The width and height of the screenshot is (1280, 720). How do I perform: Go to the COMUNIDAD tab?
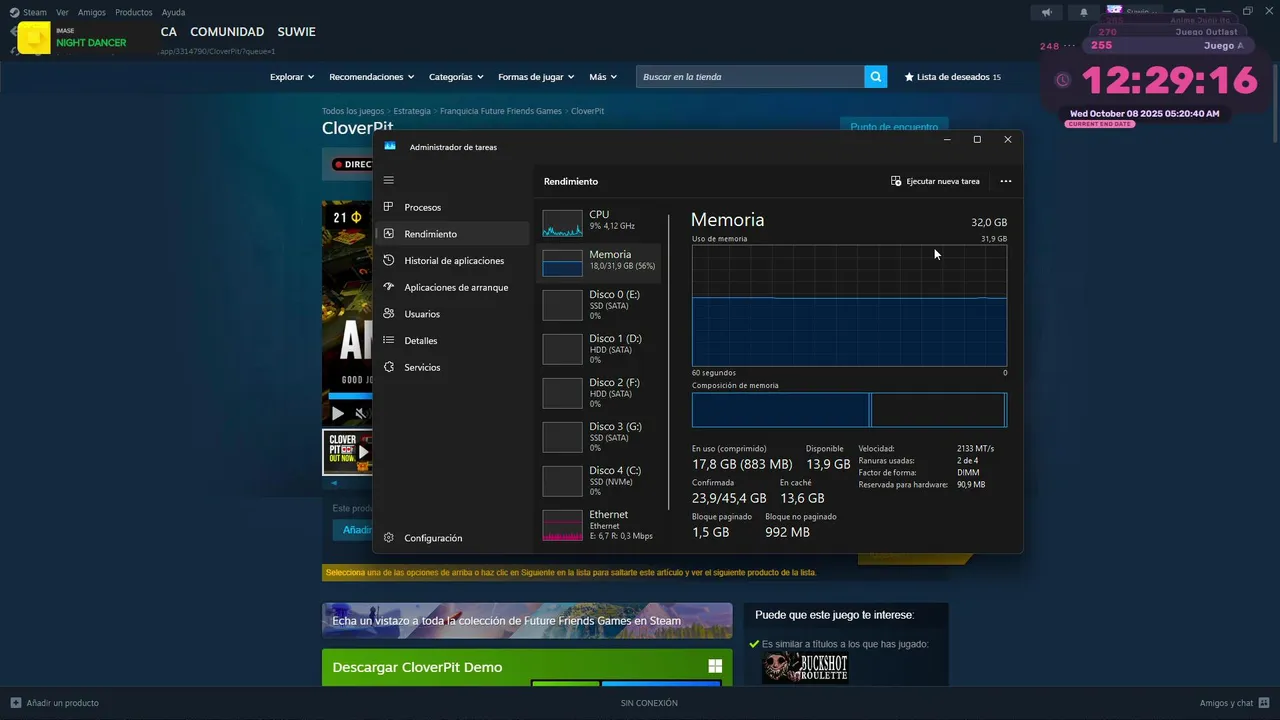point(227,32)
